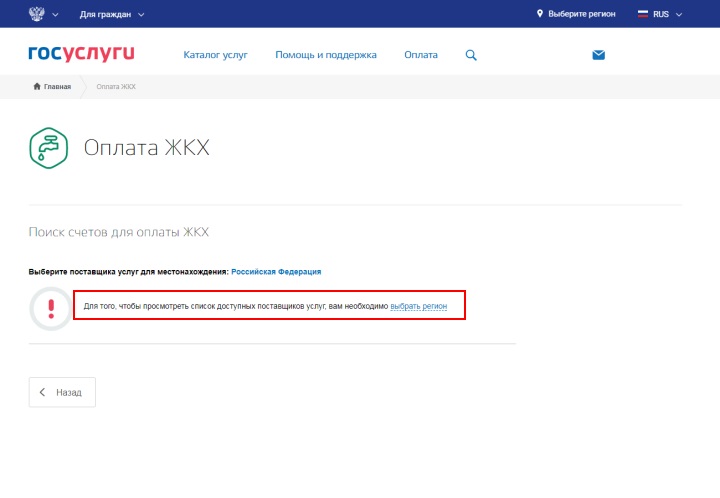Click the 'Оплата ЖКХ' page heading
The width and height of the screenshot is (720, 498).
[x=146, y=148]
